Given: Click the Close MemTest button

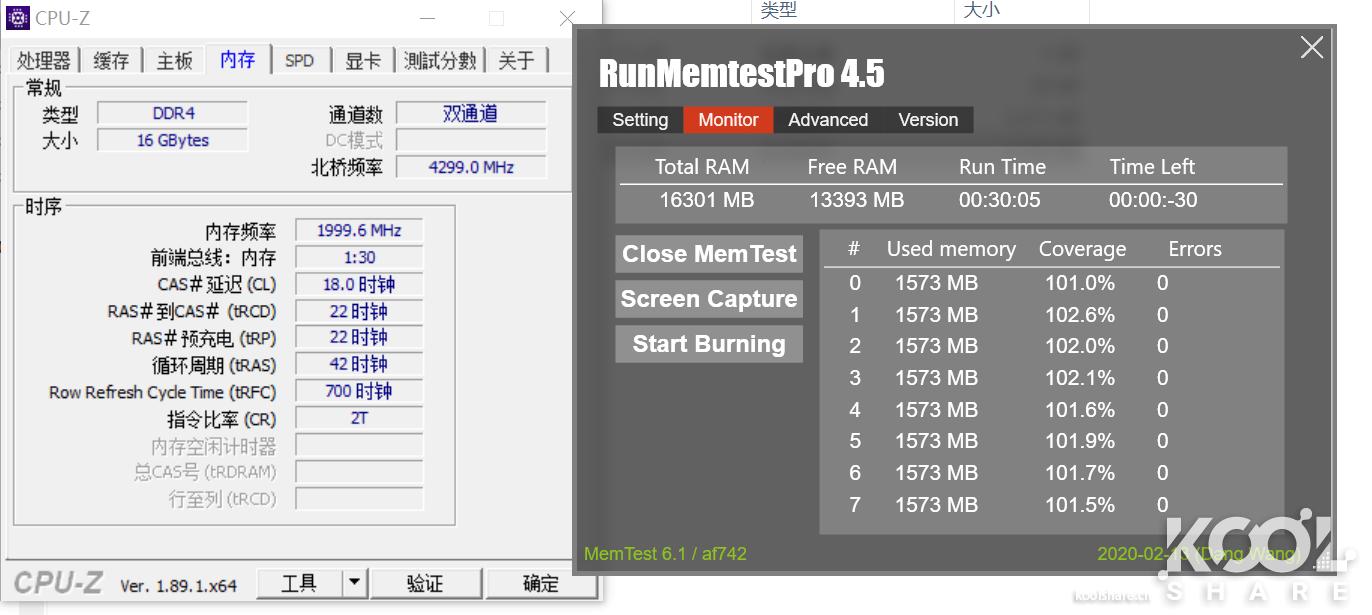Looking at the screenshot, I should [708, 253].
